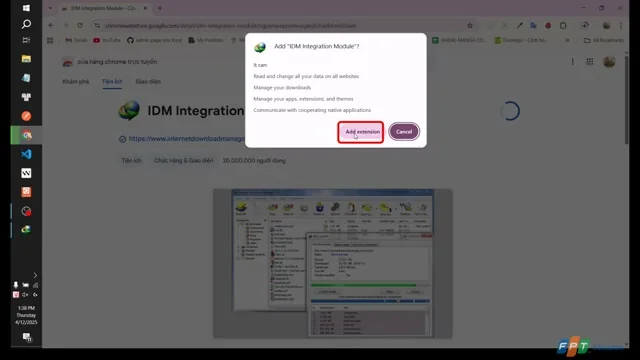Open Chrome tab search dropdown arrow
The height and width of the screenshot is (360, 640).
[x=50, y=8]
